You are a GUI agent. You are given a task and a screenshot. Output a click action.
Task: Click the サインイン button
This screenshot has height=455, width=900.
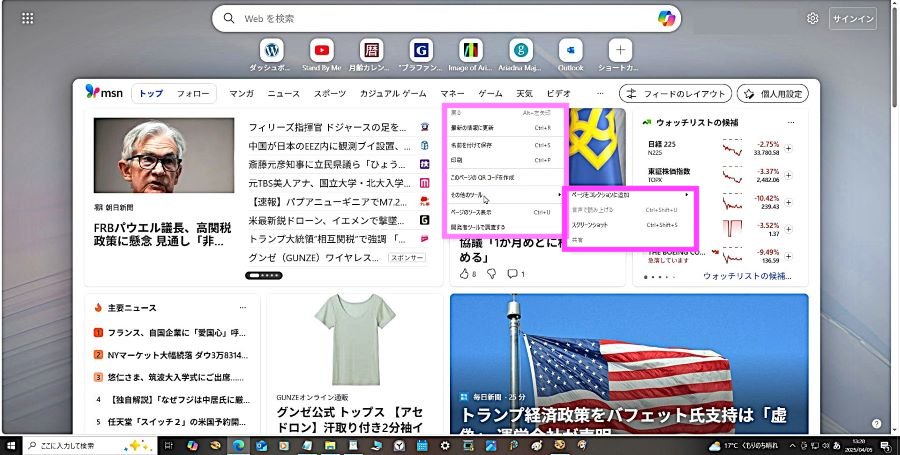[854, 19]
